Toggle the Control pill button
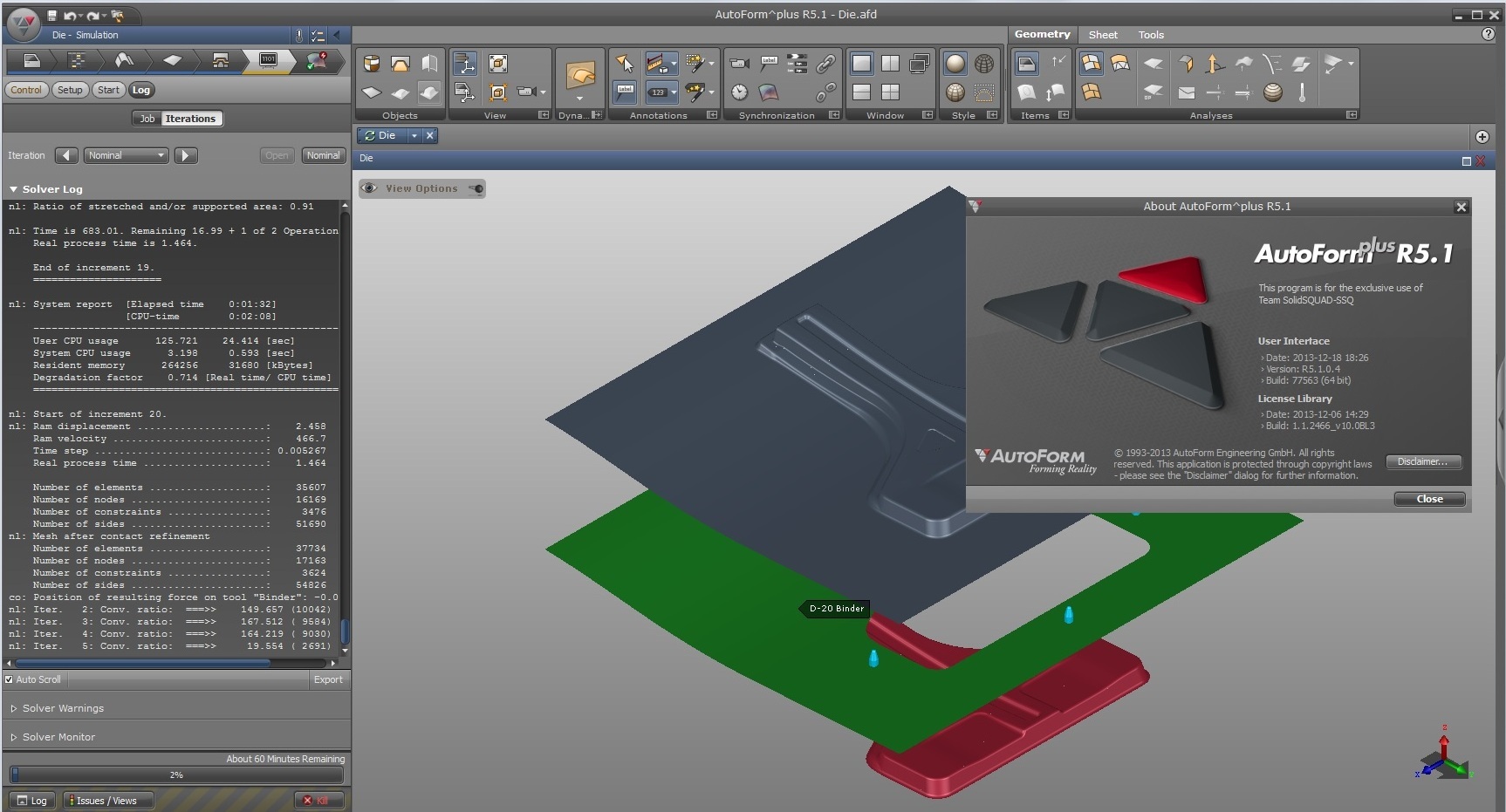 coord(26,90)
